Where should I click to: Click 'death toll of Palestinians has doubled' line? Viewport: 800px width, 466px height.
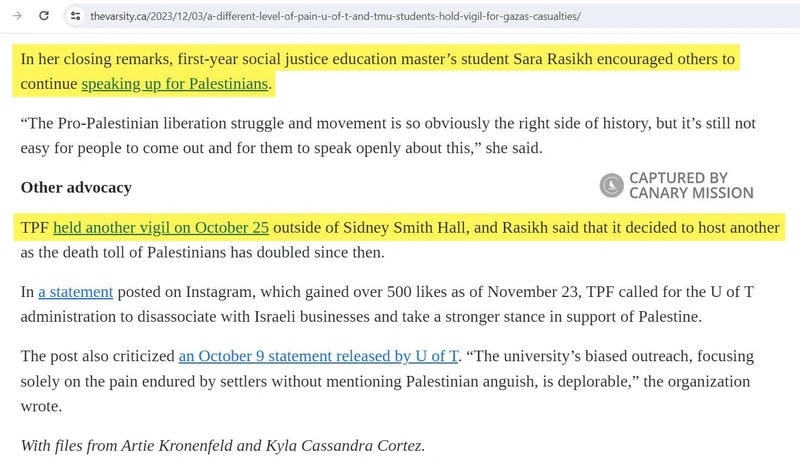pos(203,253)
